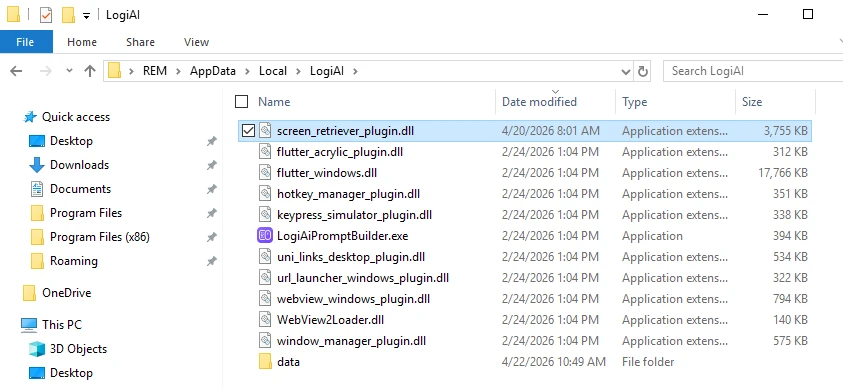Click the Search LogiAI input field
This screenshot has height=389, width=843.
[753, 71]
